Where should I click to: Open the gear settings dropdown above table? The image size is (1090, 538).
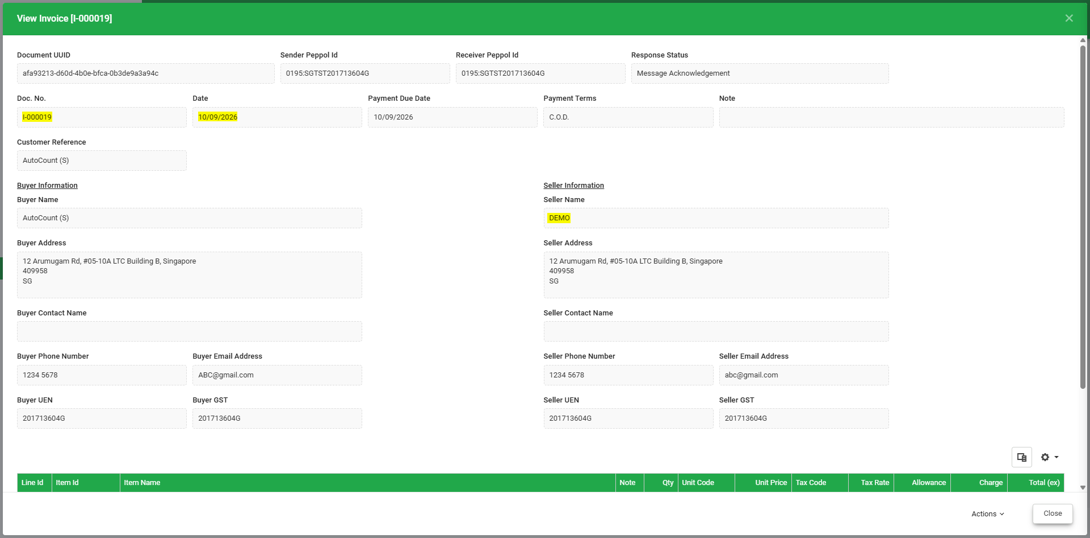tap(1049, 457)
